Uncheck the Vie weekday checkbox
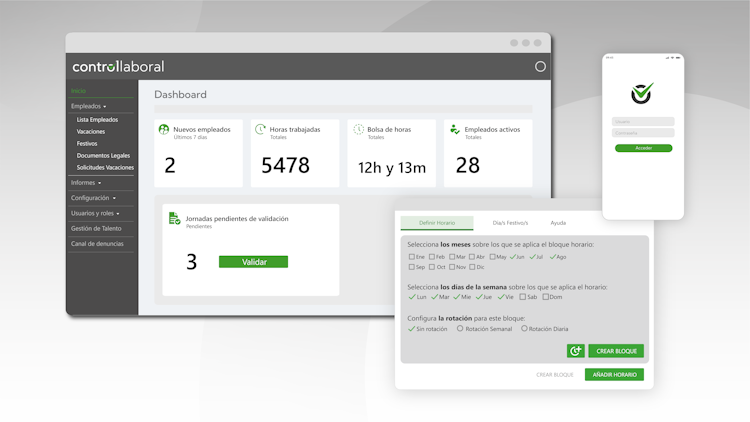The image size is (750, 422). (x=501, y=297)
